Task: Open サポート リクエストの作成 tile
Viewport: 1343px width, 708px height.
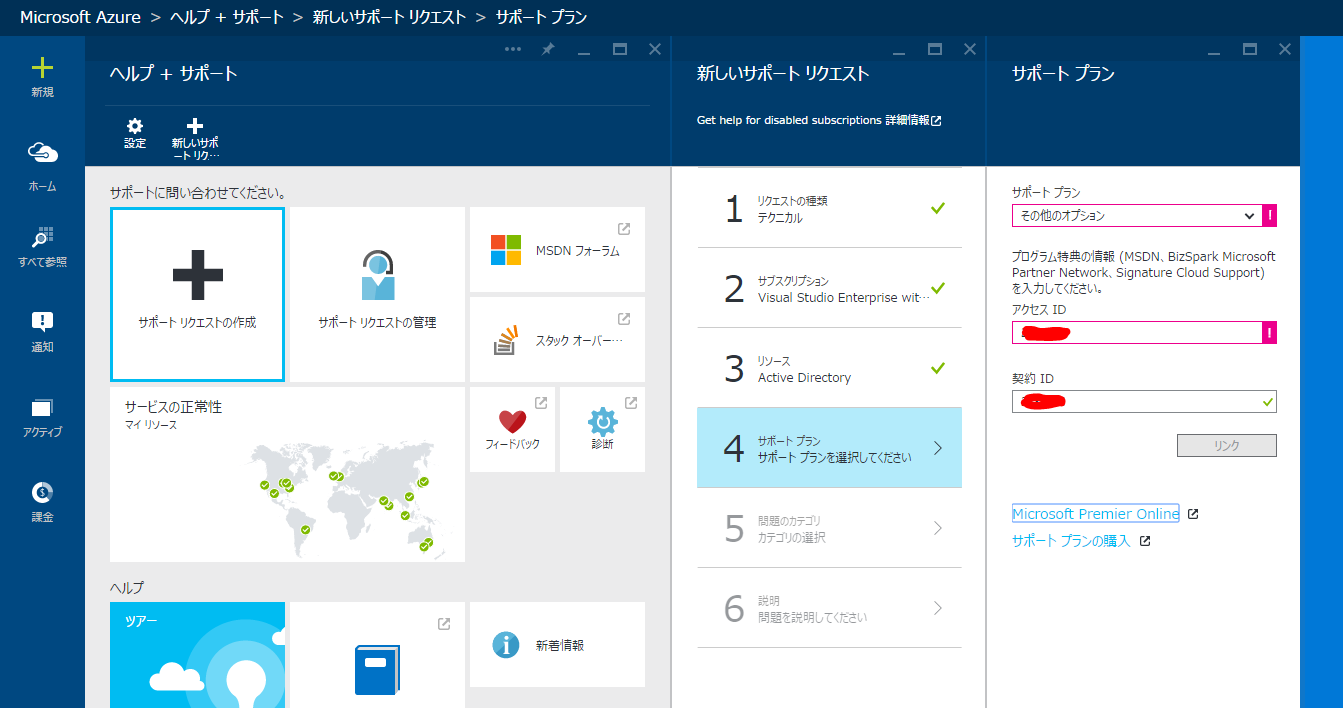Action: (x=197, y=294)
